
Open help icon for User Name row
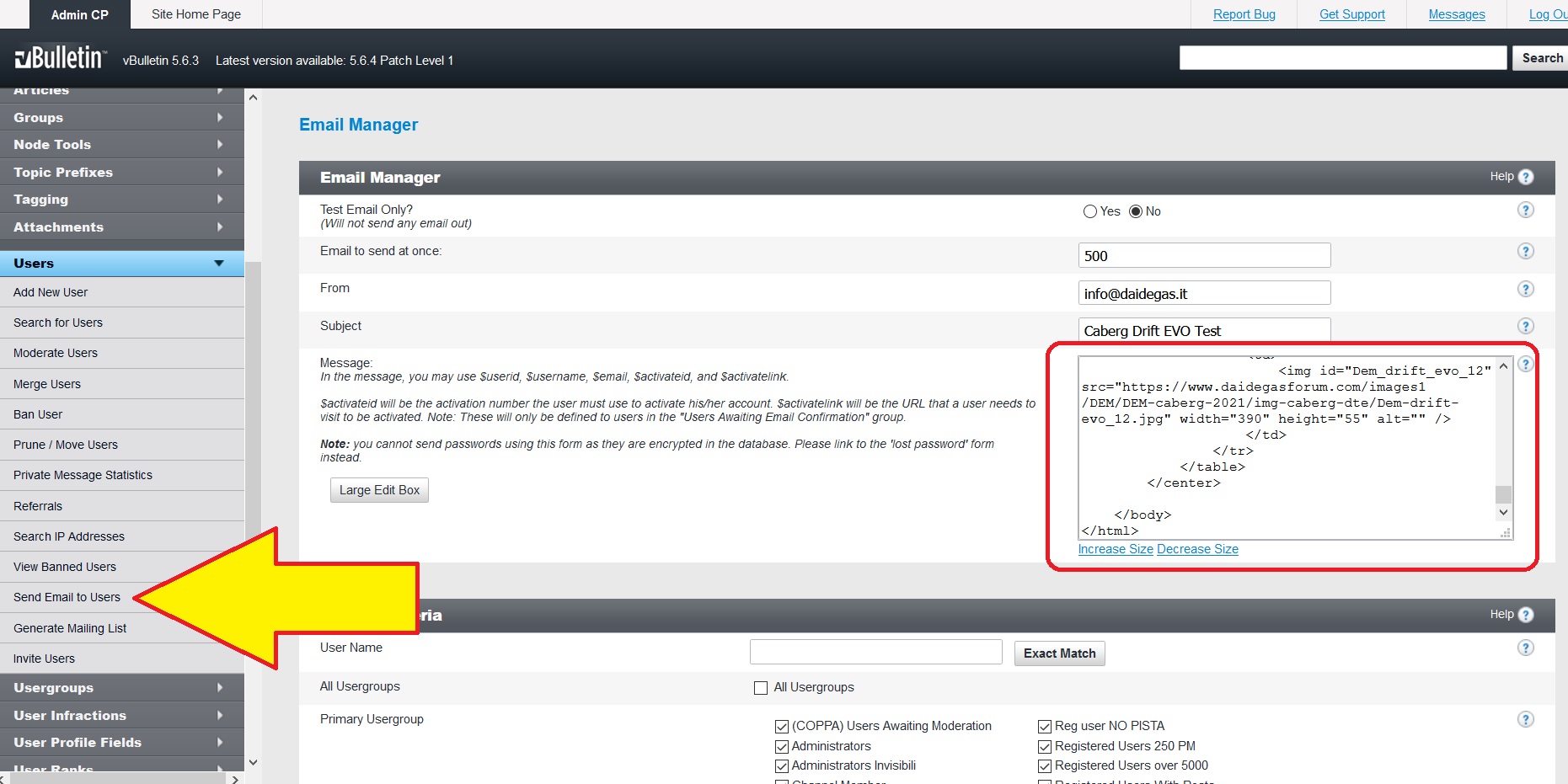pos(1525,648)
